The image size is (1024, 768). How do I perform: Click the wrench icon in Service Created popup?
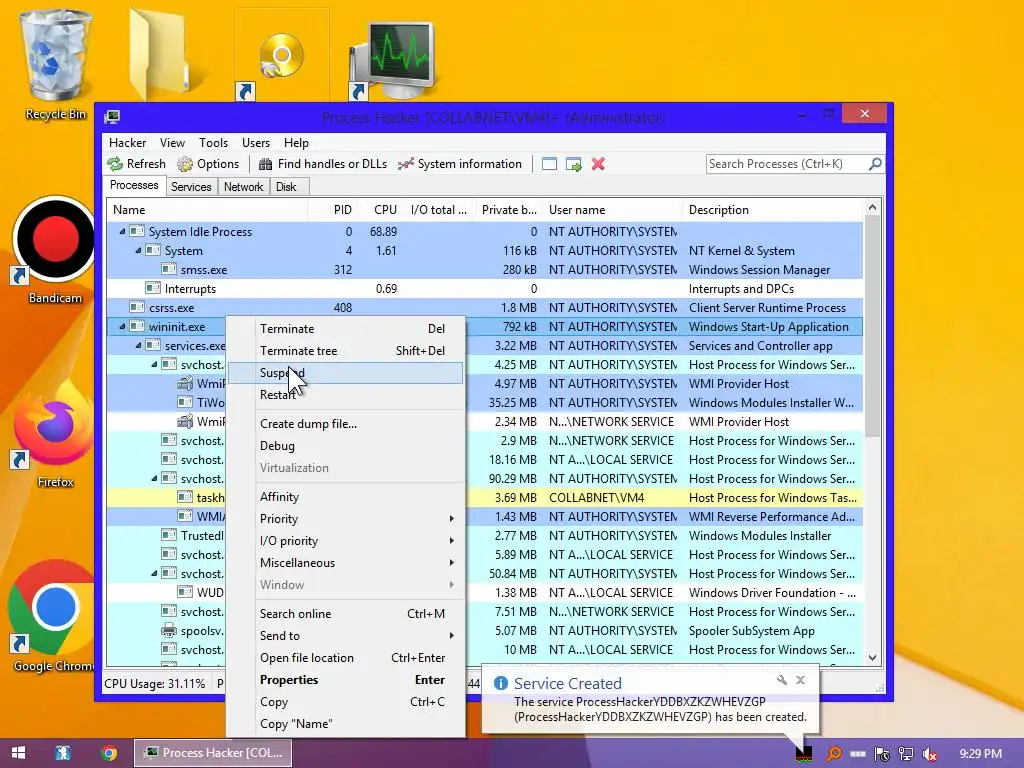pos(781,680)
